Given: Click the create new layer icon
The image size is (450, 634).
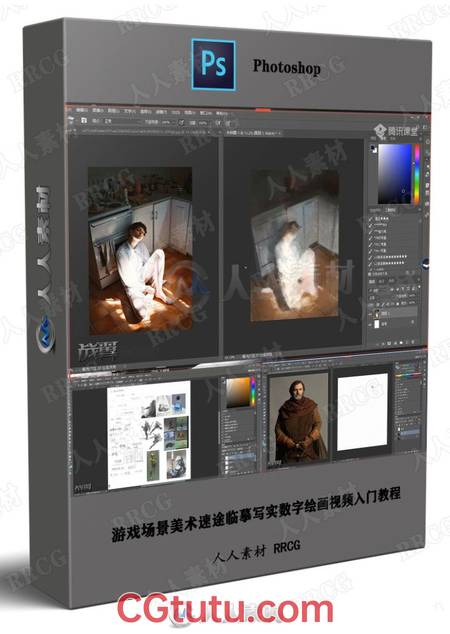Looking at the screenshot, I should 405,343.
